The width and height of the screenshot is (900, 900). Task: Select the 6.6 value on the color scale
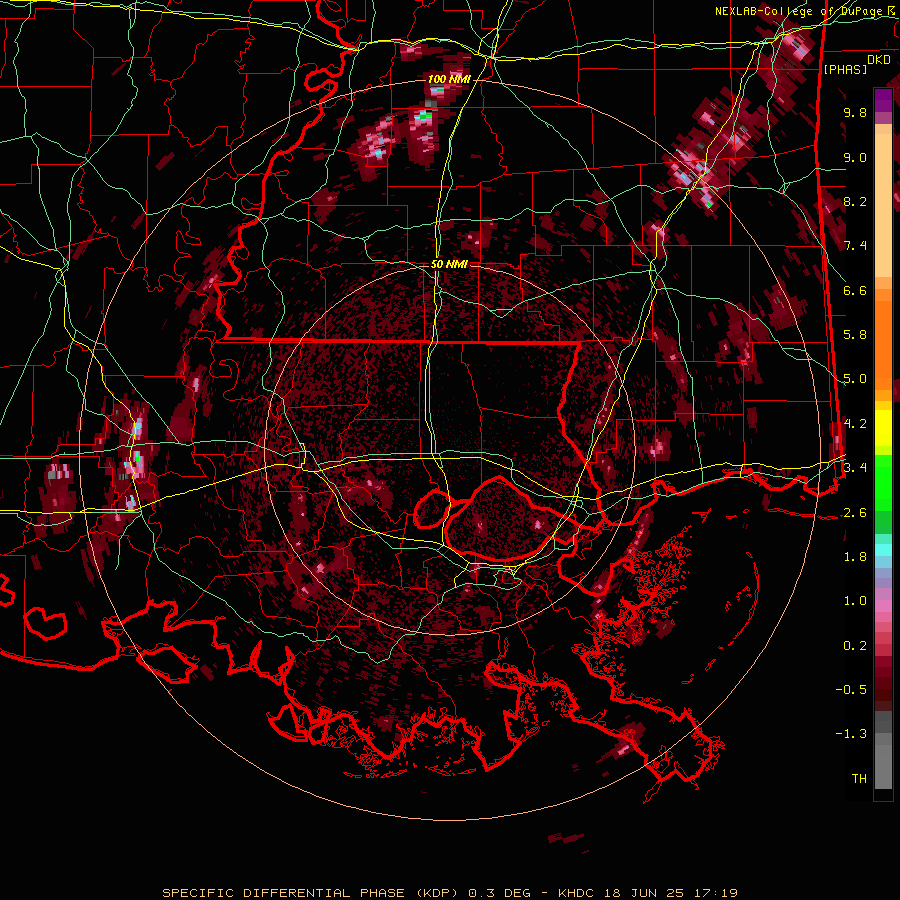tap(855, 290)
